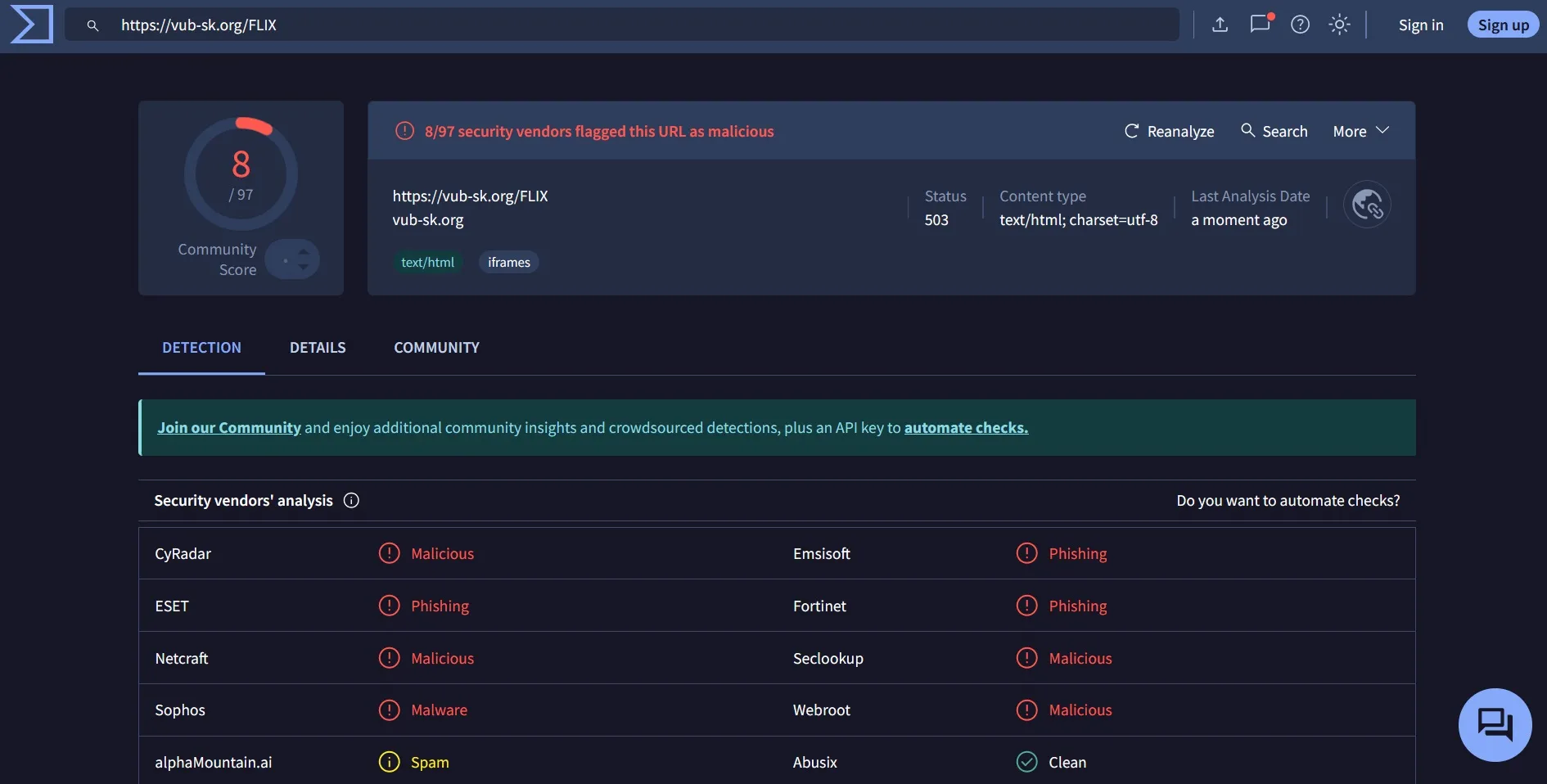The height and width of the screenshot is (784, 1547).
Task: Click the Reanalyze refresh icon
Action: 1131,131
